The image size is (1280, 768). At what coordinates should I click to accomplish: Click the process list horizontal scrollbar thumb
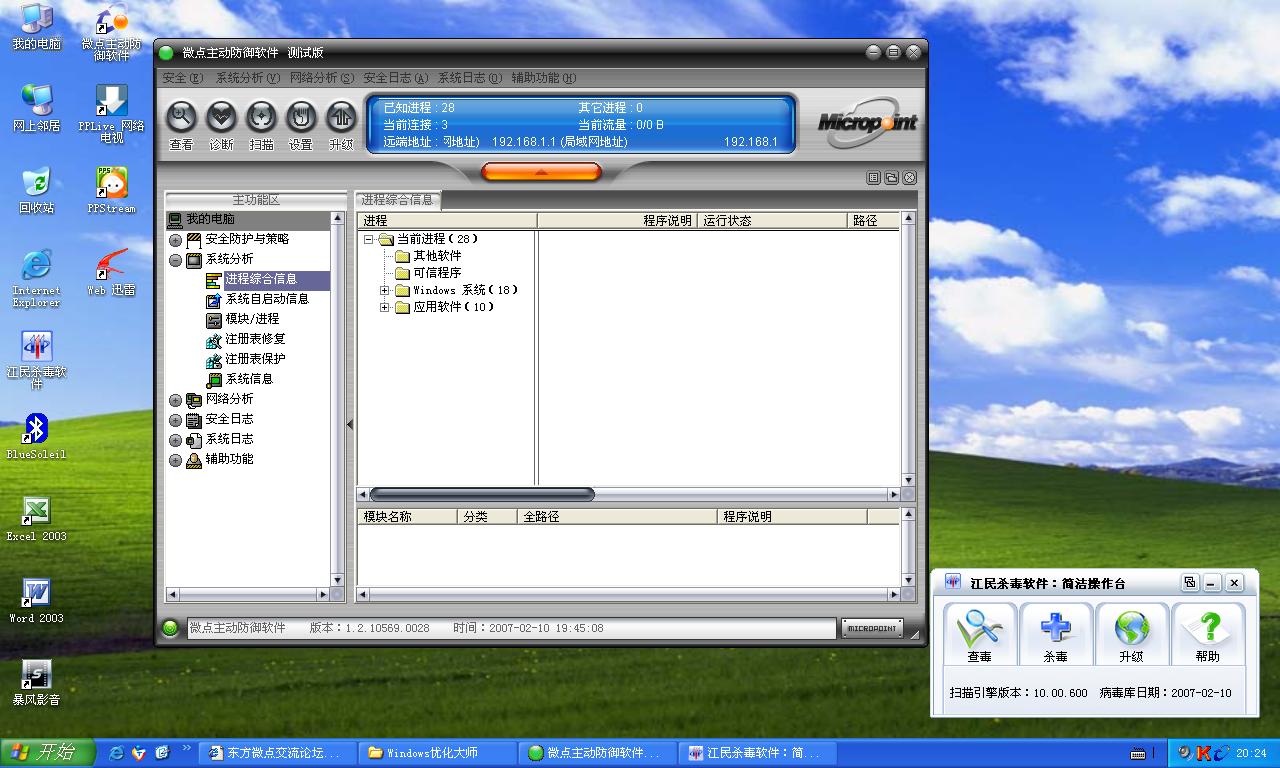click(x=482, y=494)
